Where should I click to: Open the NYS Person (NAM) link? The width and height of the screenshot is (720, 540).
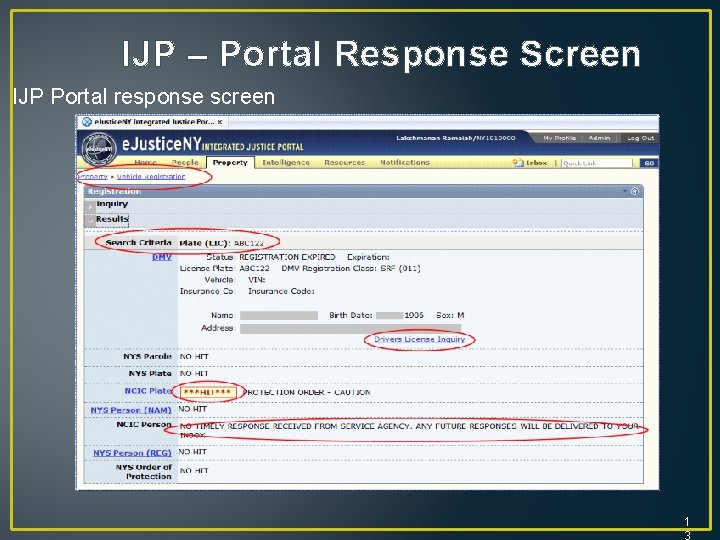pos(131,410)
